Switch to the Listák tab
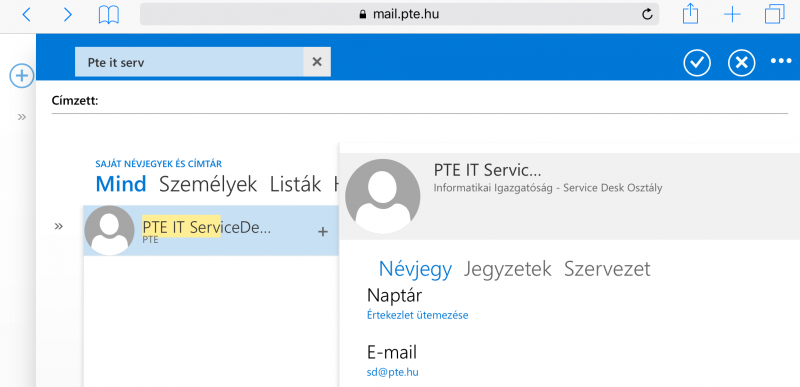Viewport: 800px width, 387px height. pyautogui.click(x=295, y=184)
